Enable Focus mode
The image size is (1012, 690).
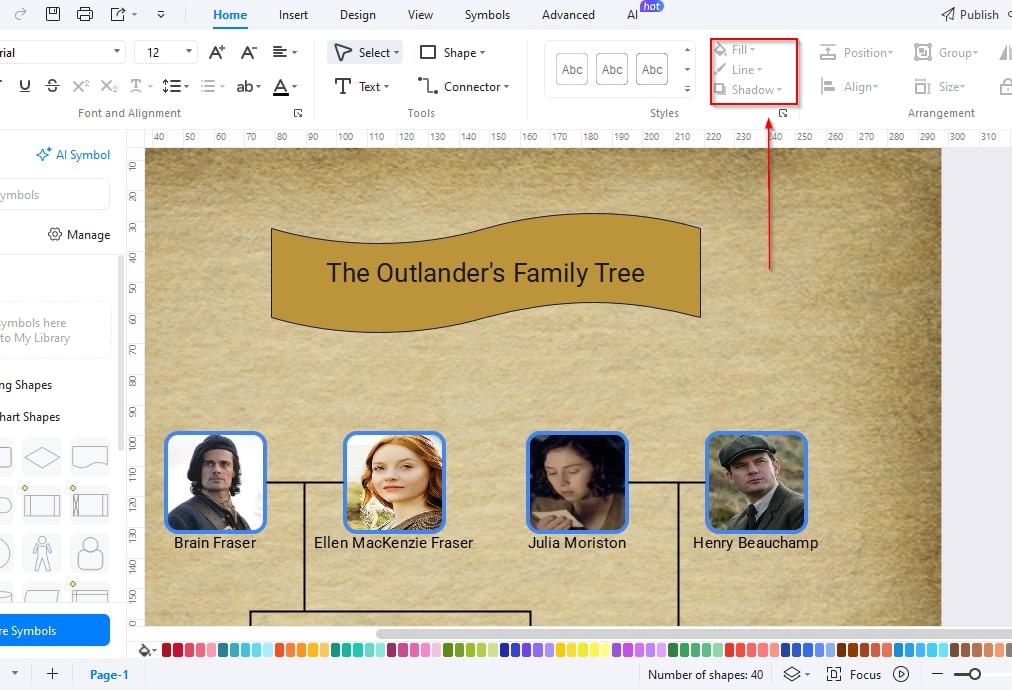pyautogui.click(x=853, y=674)
